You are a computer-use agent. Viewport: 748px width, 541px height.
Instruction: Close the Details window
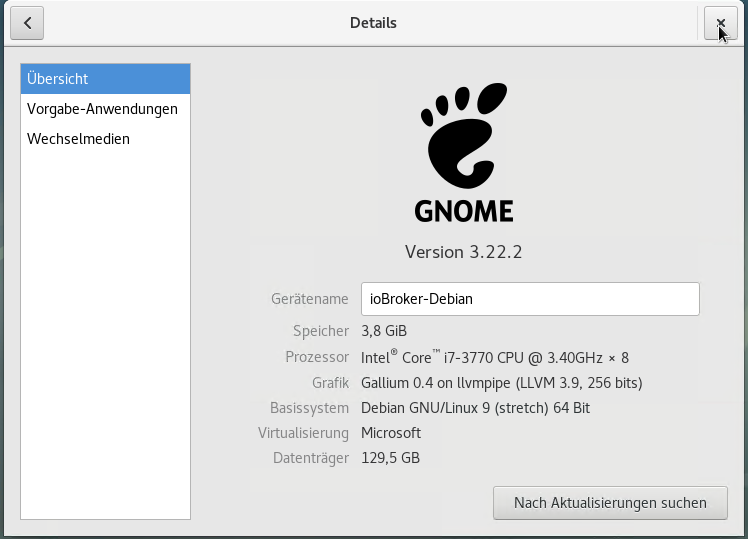coord(720,23)
